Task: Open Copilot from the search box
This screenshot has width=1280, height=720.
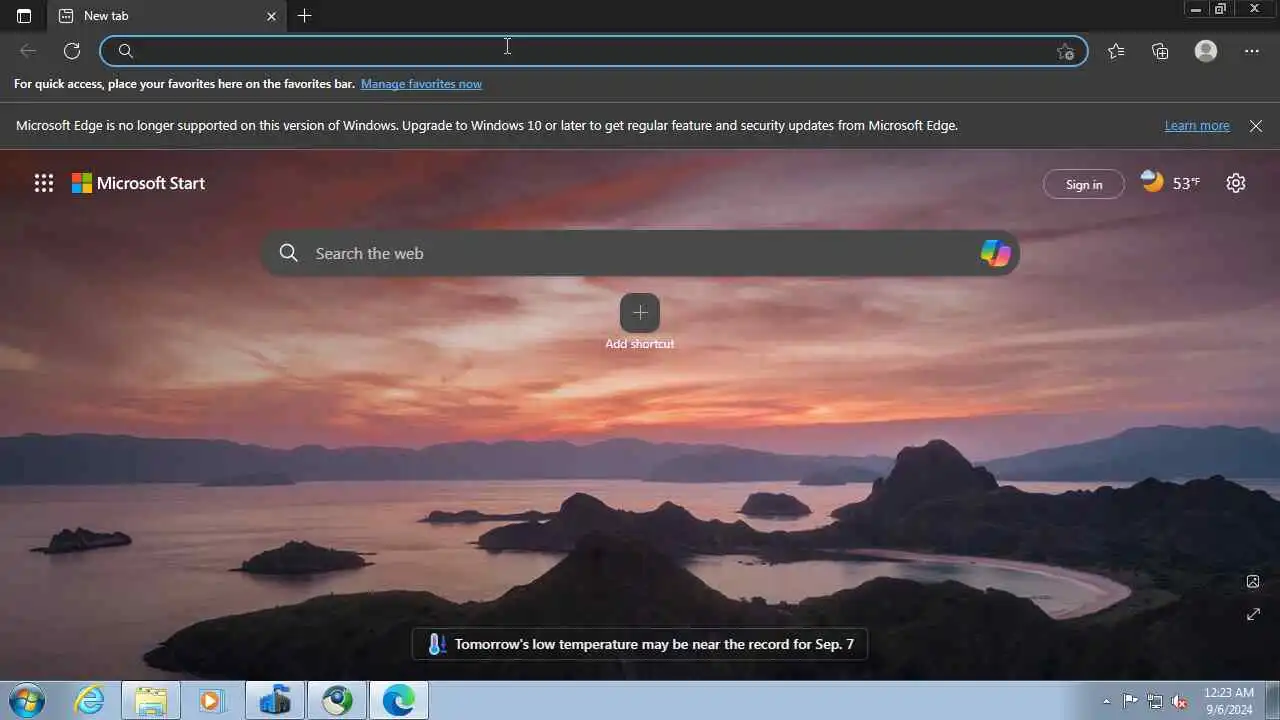Action: coord(995,253)
